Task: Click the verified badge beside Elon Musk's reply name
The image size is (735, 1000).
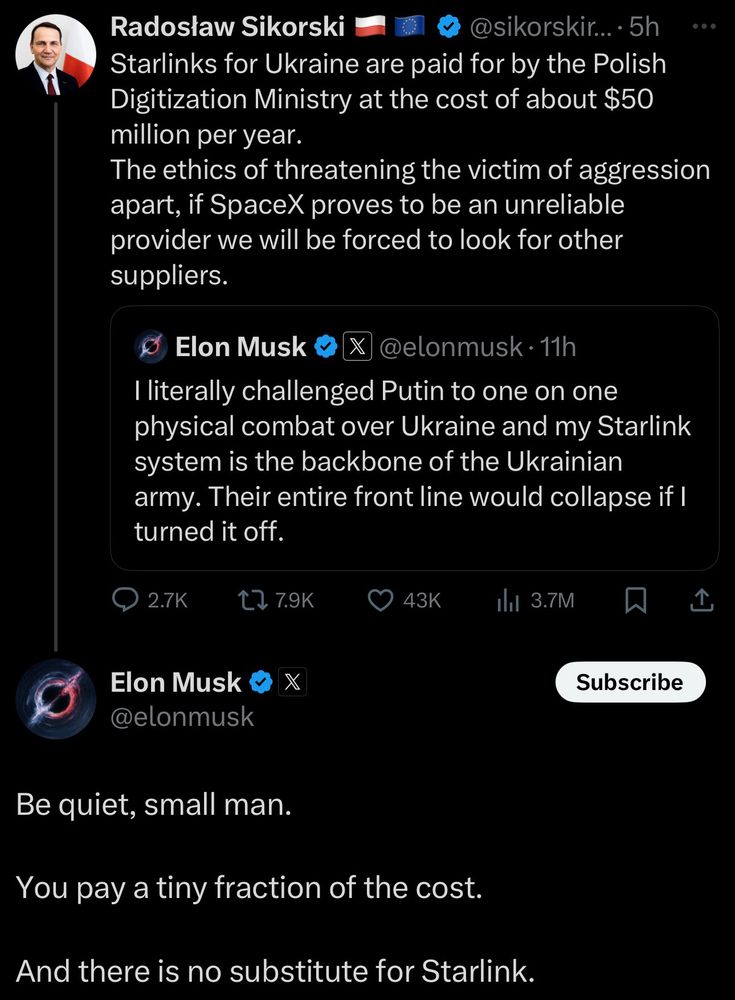Action: click(x=260, y=682)
